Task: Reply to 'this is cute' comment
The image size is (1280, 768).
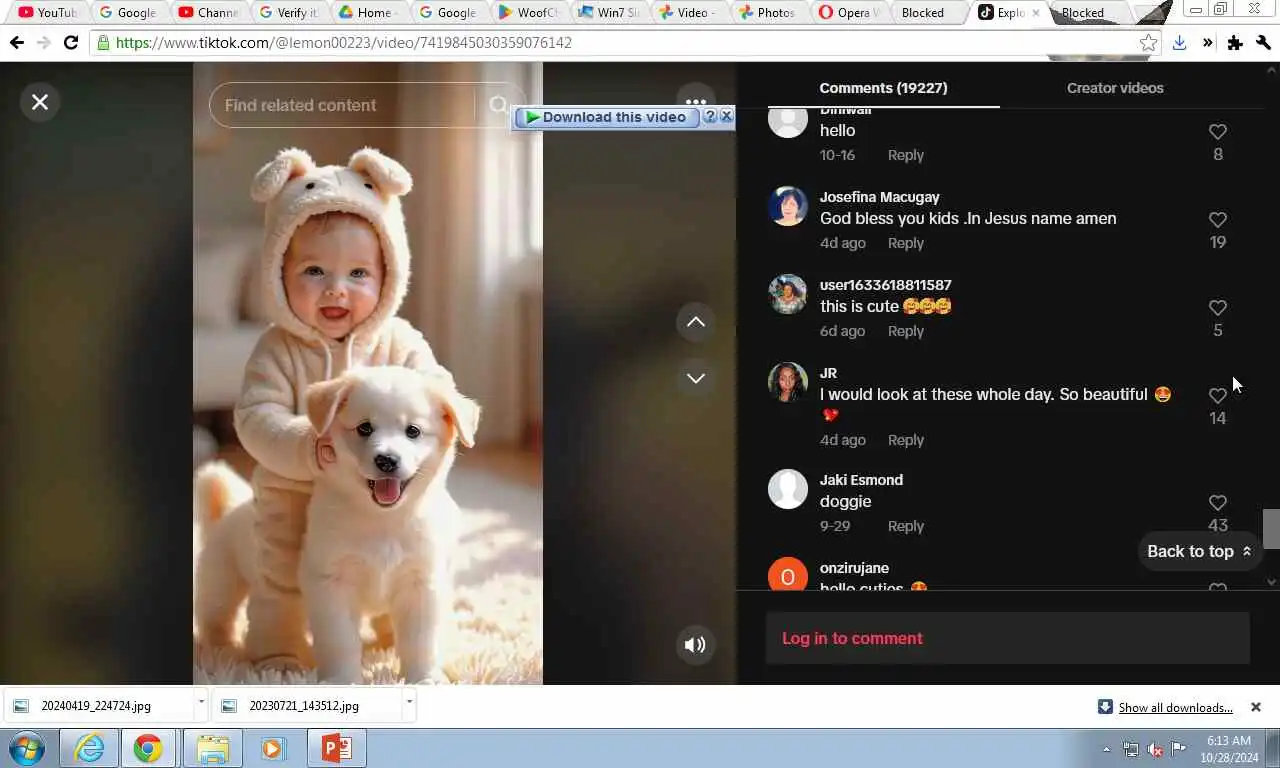Action: tap(906, 331)
